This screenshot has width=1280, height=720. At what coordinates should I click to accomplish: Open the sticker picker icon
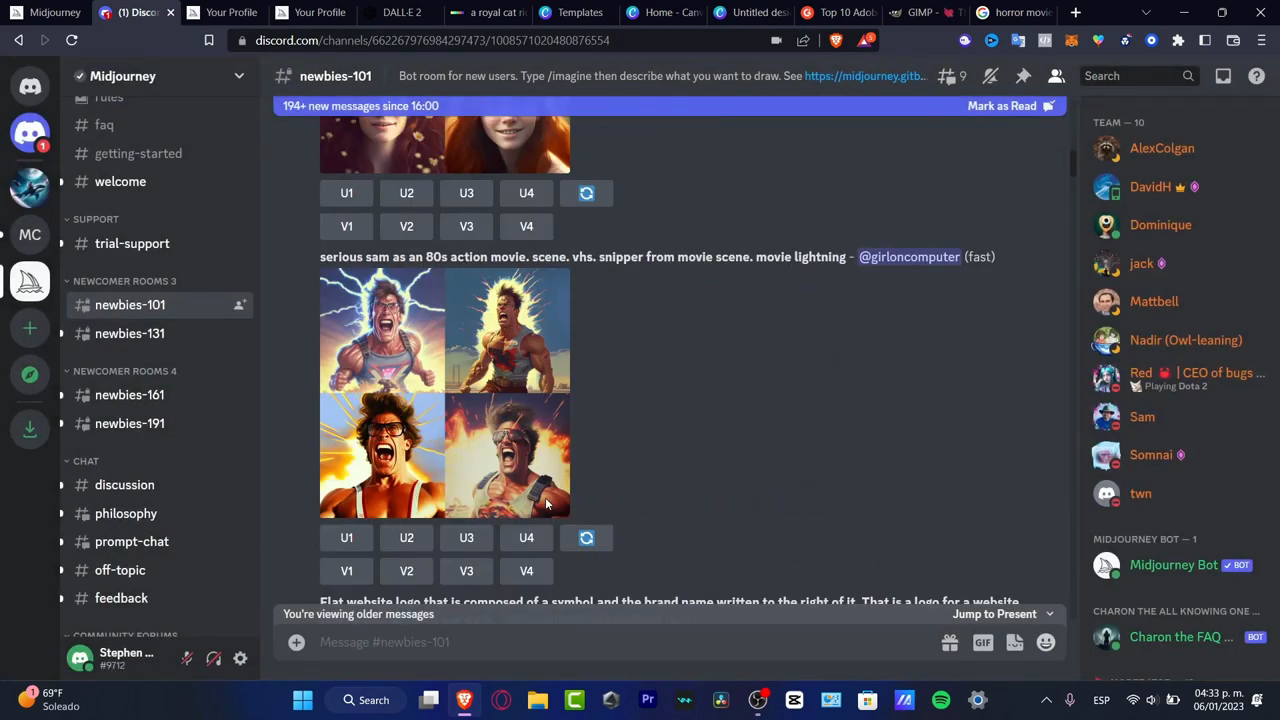[1014, 643]
